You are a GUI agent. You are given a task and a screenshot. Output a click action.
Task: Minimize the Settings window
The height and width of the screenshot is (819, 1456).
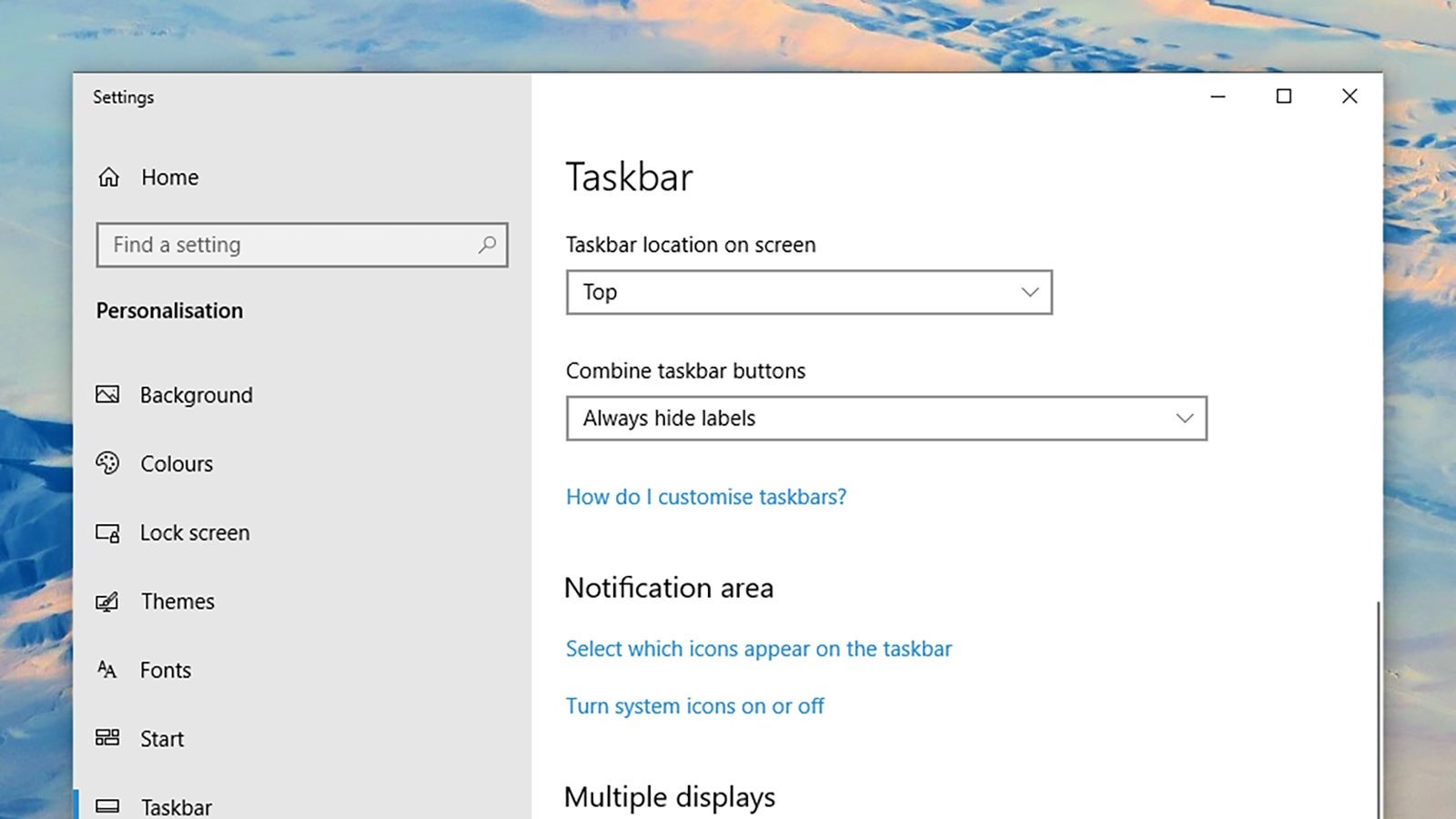click(x=1218, y=96)
